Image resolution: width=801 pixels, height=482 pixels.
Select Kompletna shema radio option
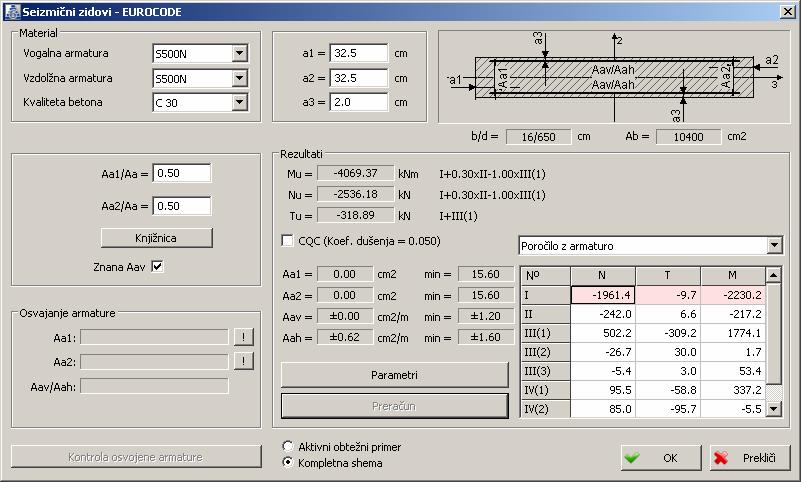pyautogui.click(x=288, y=463)
